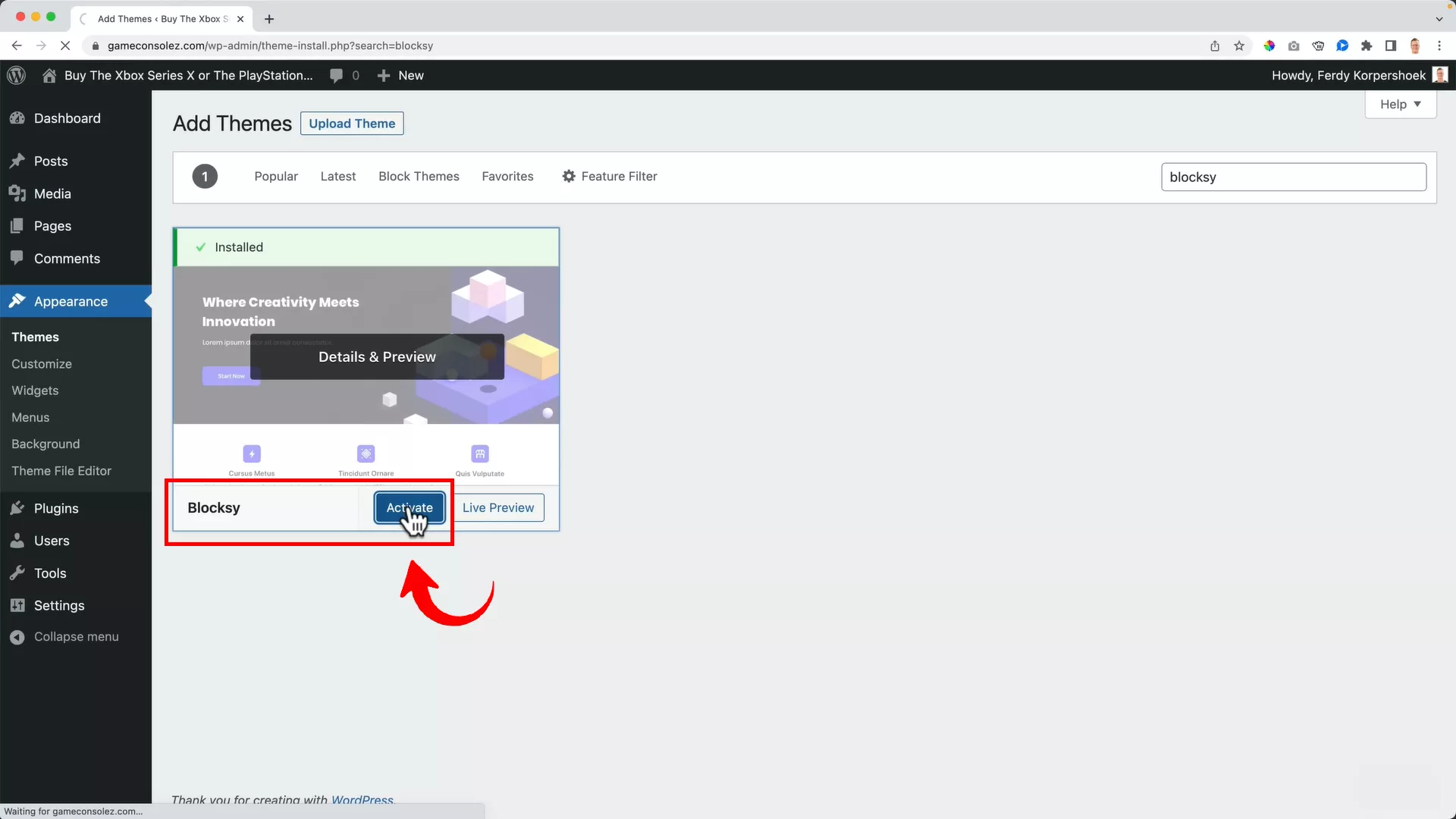Open Plugins using the plug icon
This screenshot has width=1456, height=819.
tap(17, 508)
